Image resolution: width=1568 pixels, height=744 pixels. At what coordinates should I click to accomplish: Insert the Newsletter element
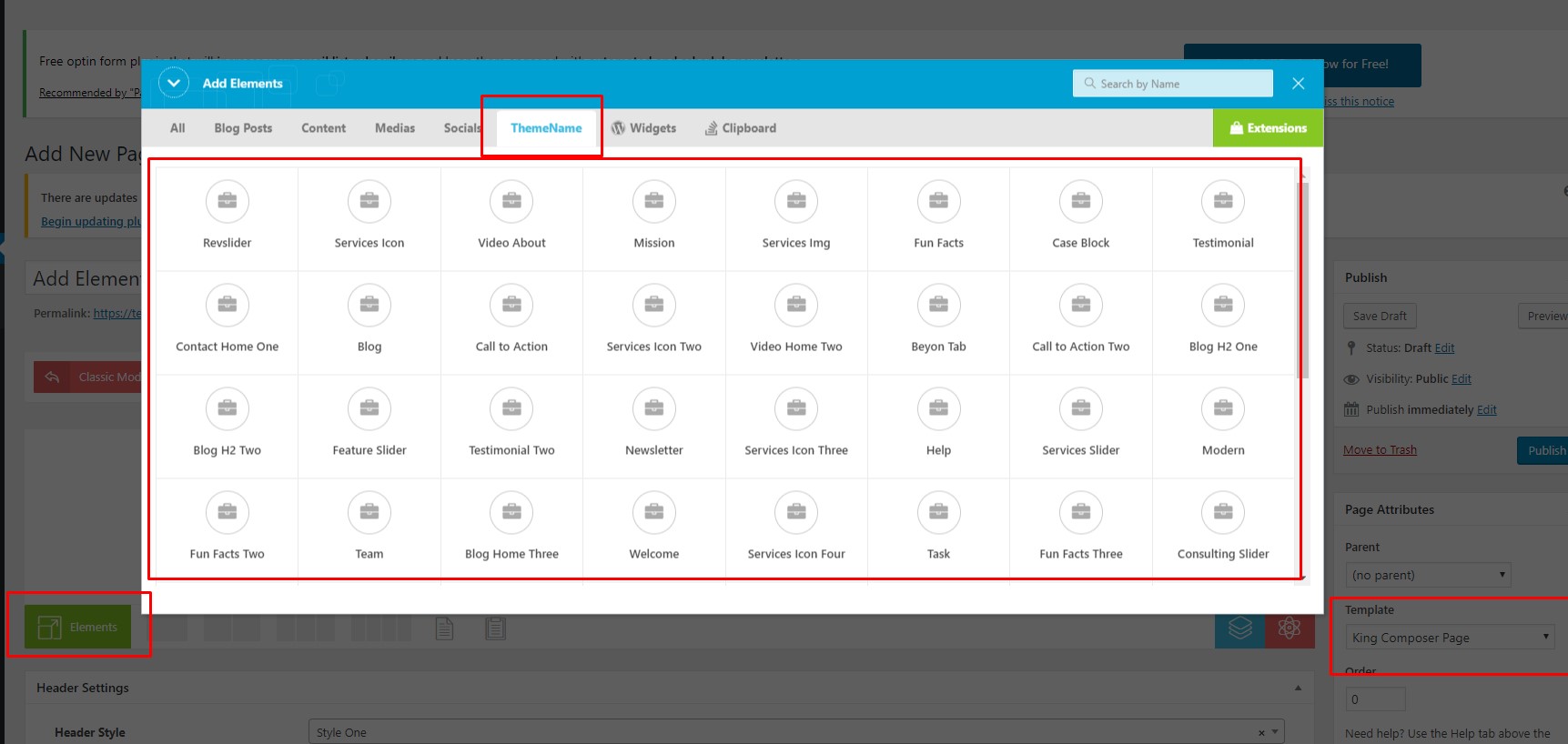tap(653, 426)
